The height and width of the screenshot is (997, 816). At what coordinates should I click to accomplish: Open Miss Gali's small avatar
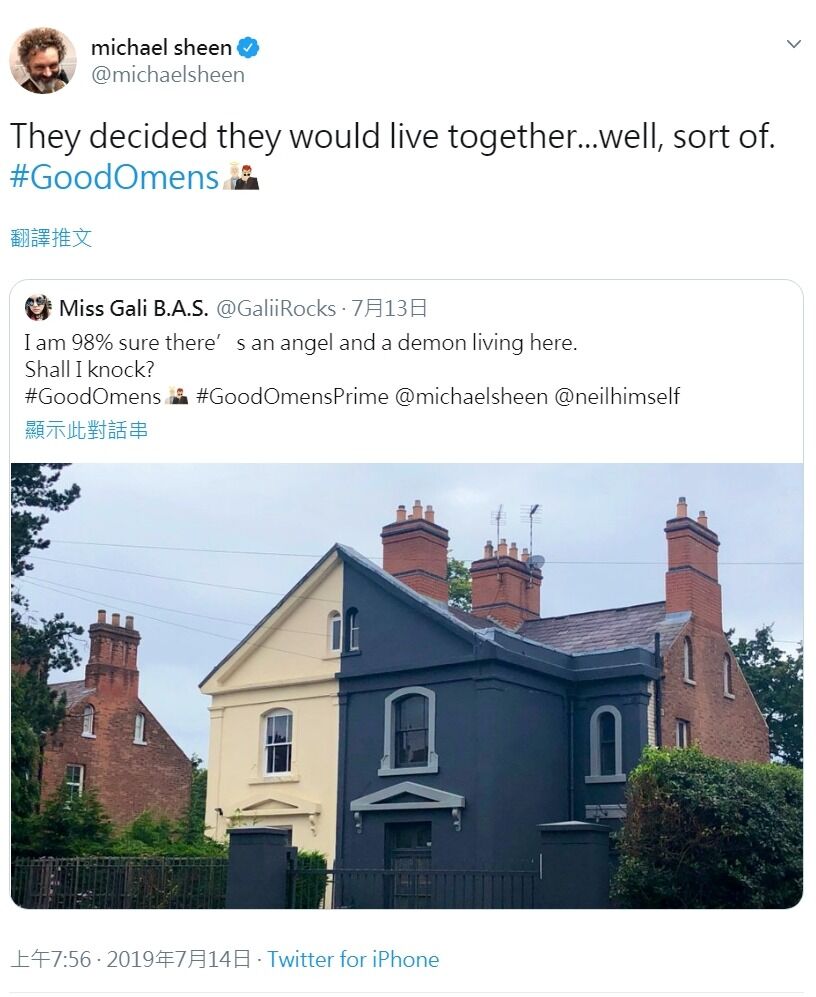(x=38, y=308)
